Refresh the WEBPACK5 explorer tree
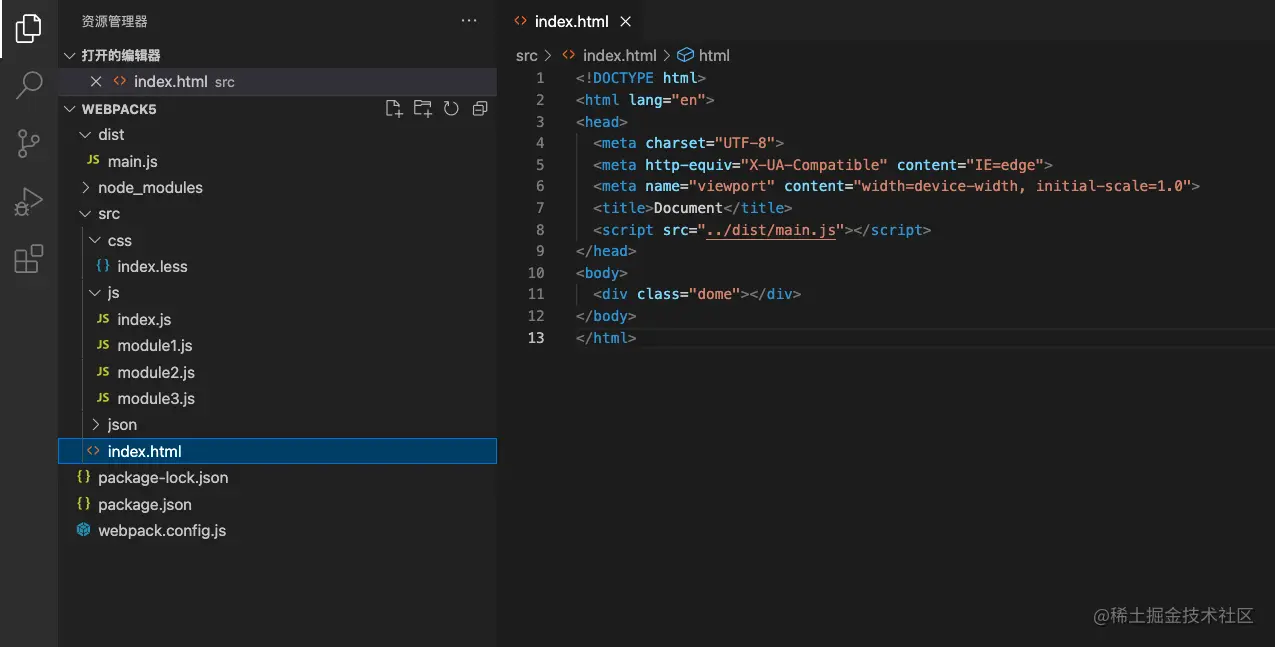The image size is (1275, 647). click(451, 109)
